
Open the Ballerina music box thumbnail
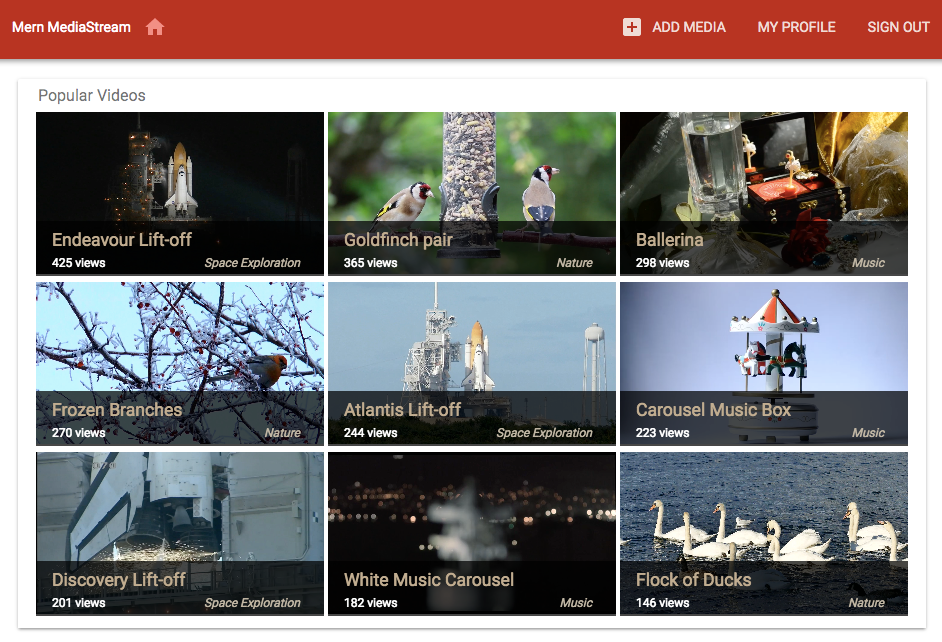pos(764,166)
